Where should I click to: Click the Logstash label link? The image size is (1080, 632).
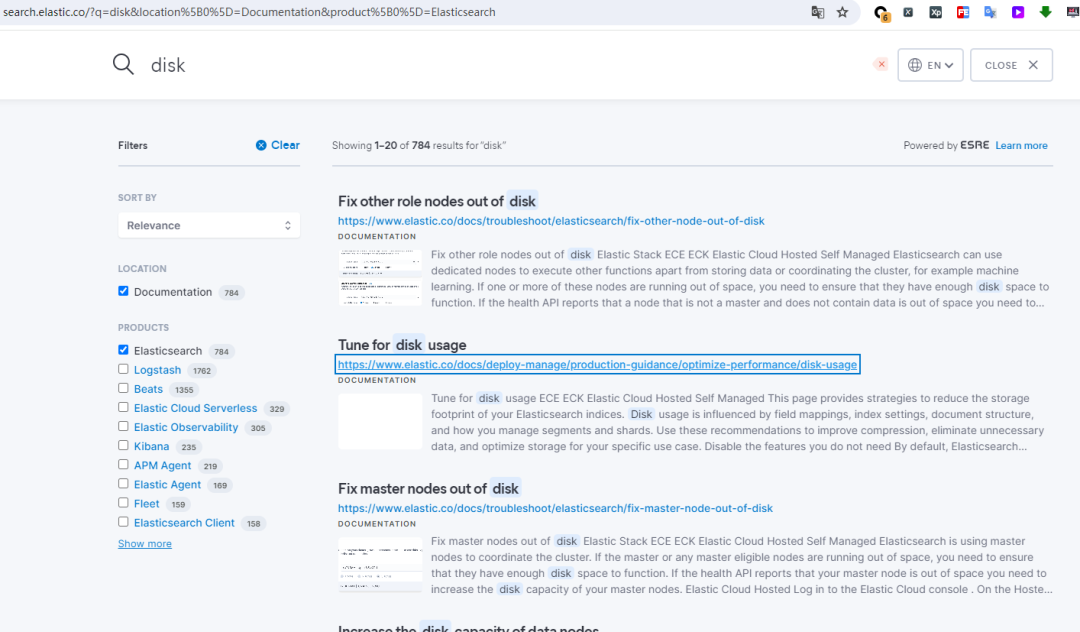157,370
